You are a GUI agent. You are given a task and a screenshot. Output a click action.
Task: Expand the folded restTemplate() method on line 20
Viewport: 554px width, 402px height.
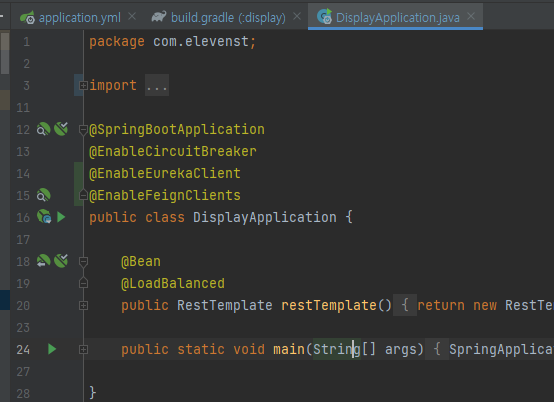point(83,306)
